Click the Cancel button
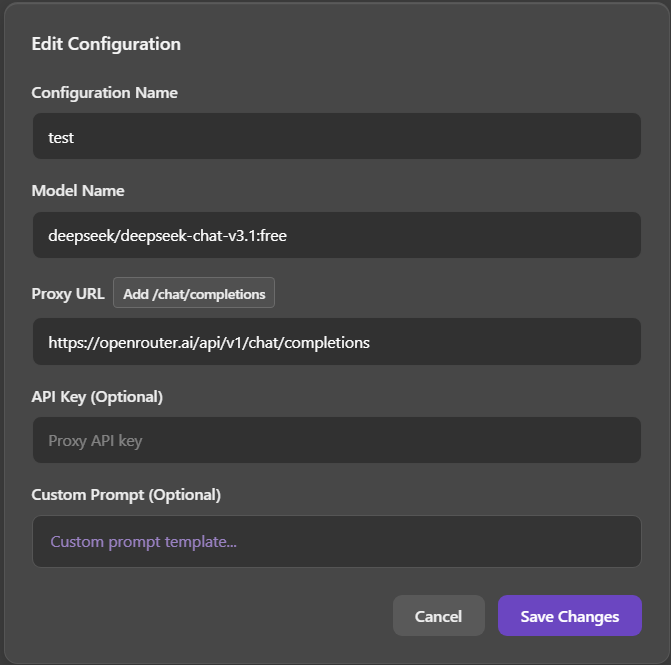 click(438, 616)
